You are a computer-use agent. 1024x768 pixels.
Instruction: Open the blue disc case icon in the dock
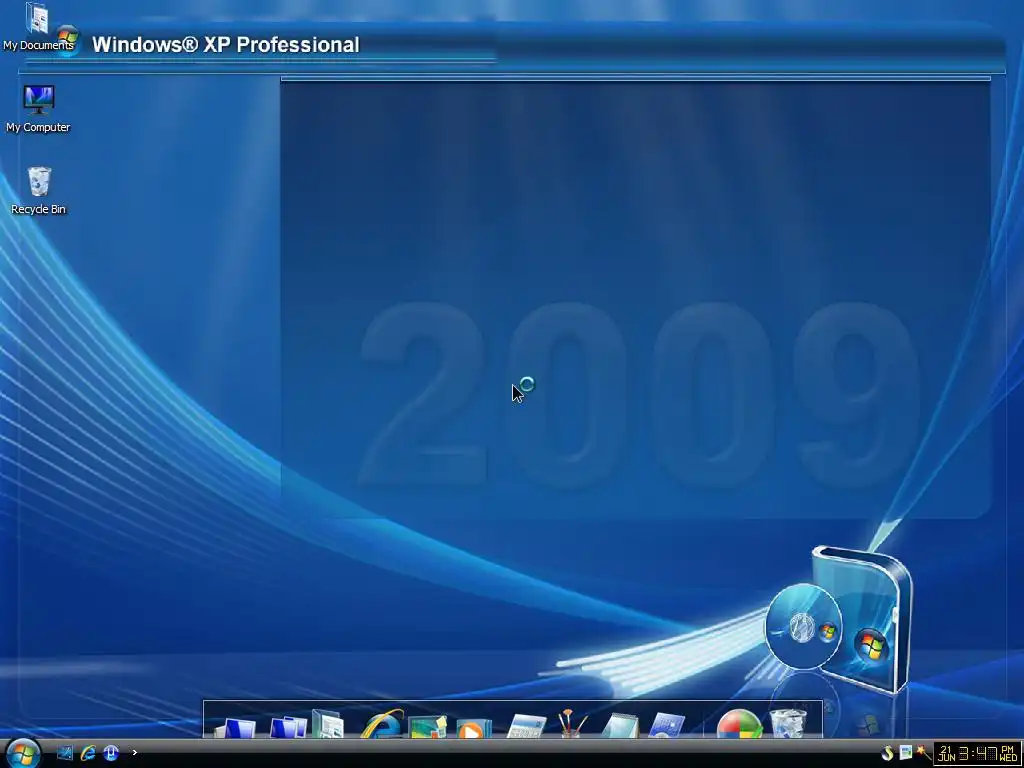(x=667, y=726)
